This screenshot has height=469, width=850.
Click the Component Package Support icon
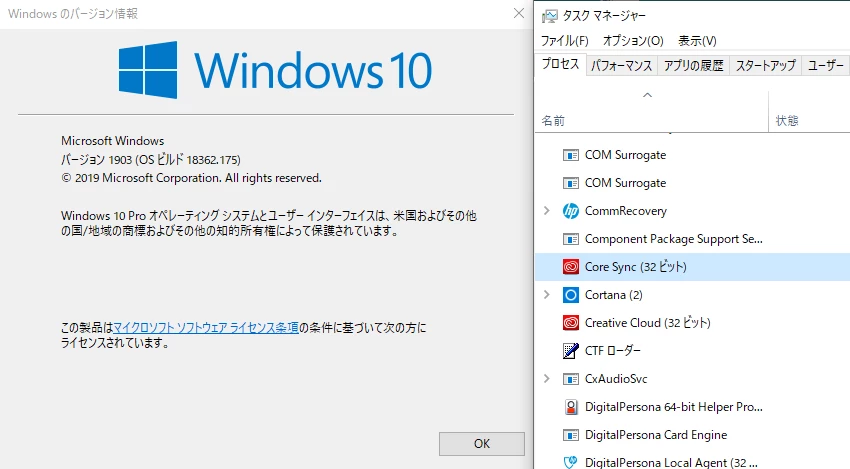pos(570,239)
